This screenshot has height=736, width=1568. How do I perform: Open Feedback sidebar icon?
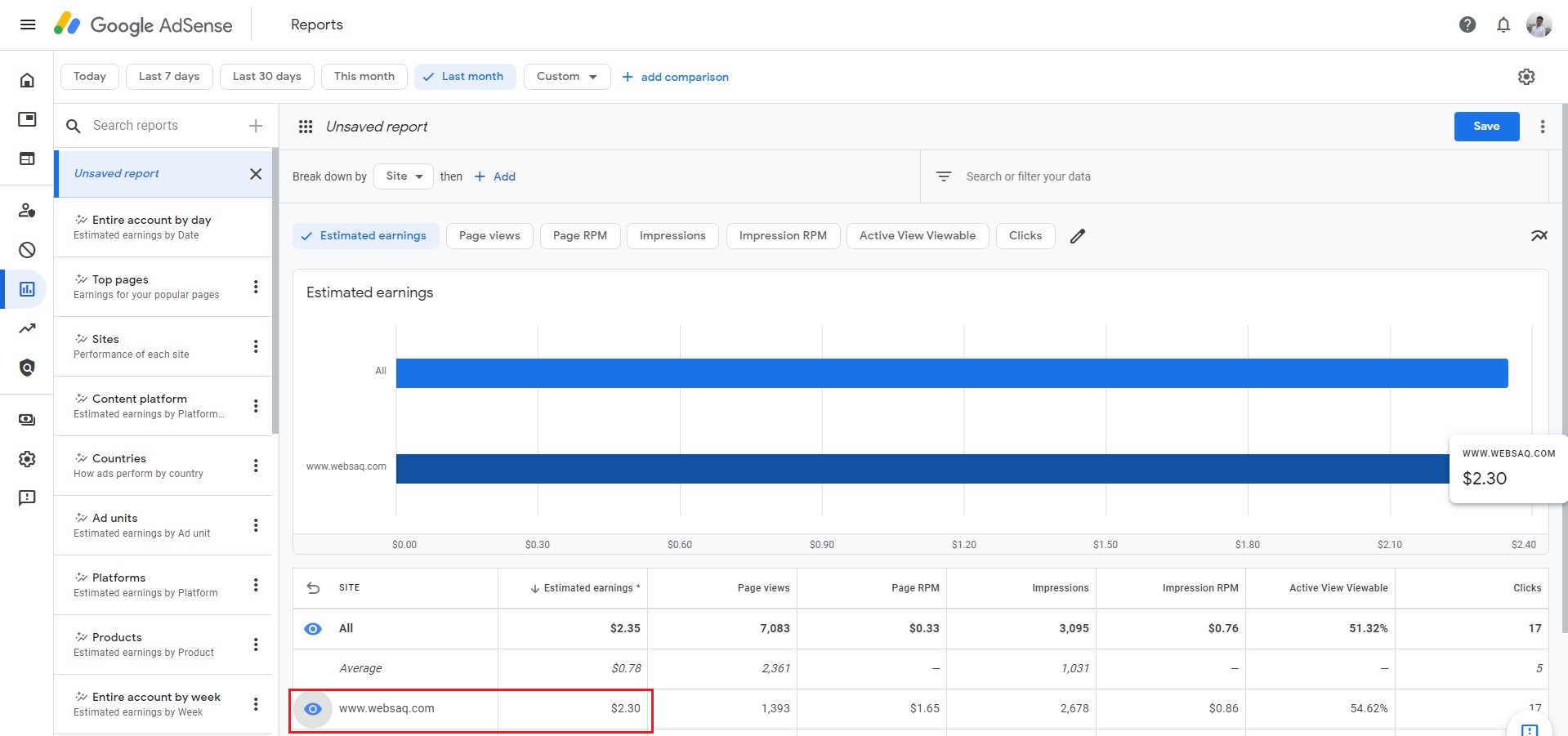point(27,498)
